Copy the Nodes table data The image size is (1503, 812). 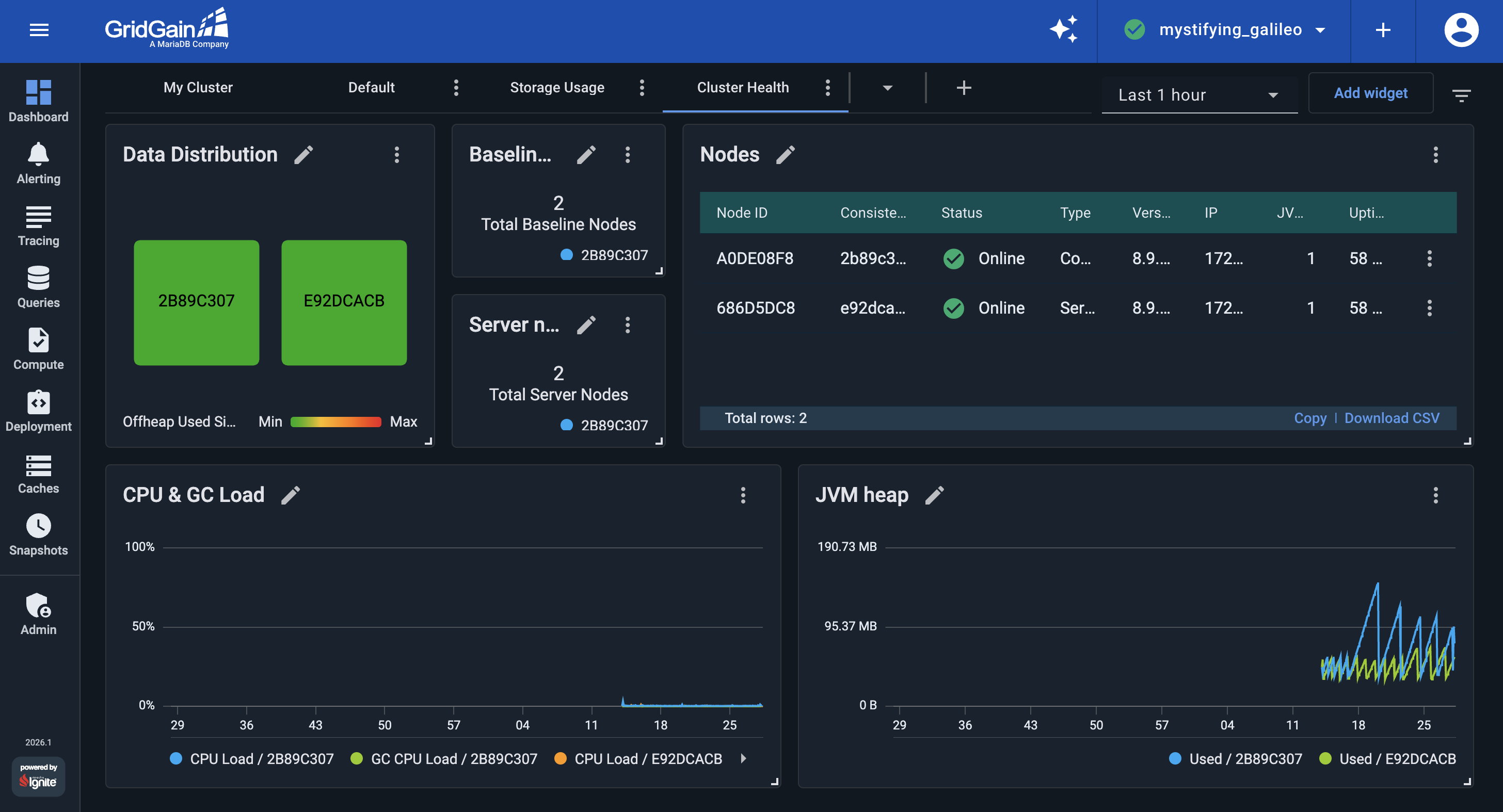1309,418
